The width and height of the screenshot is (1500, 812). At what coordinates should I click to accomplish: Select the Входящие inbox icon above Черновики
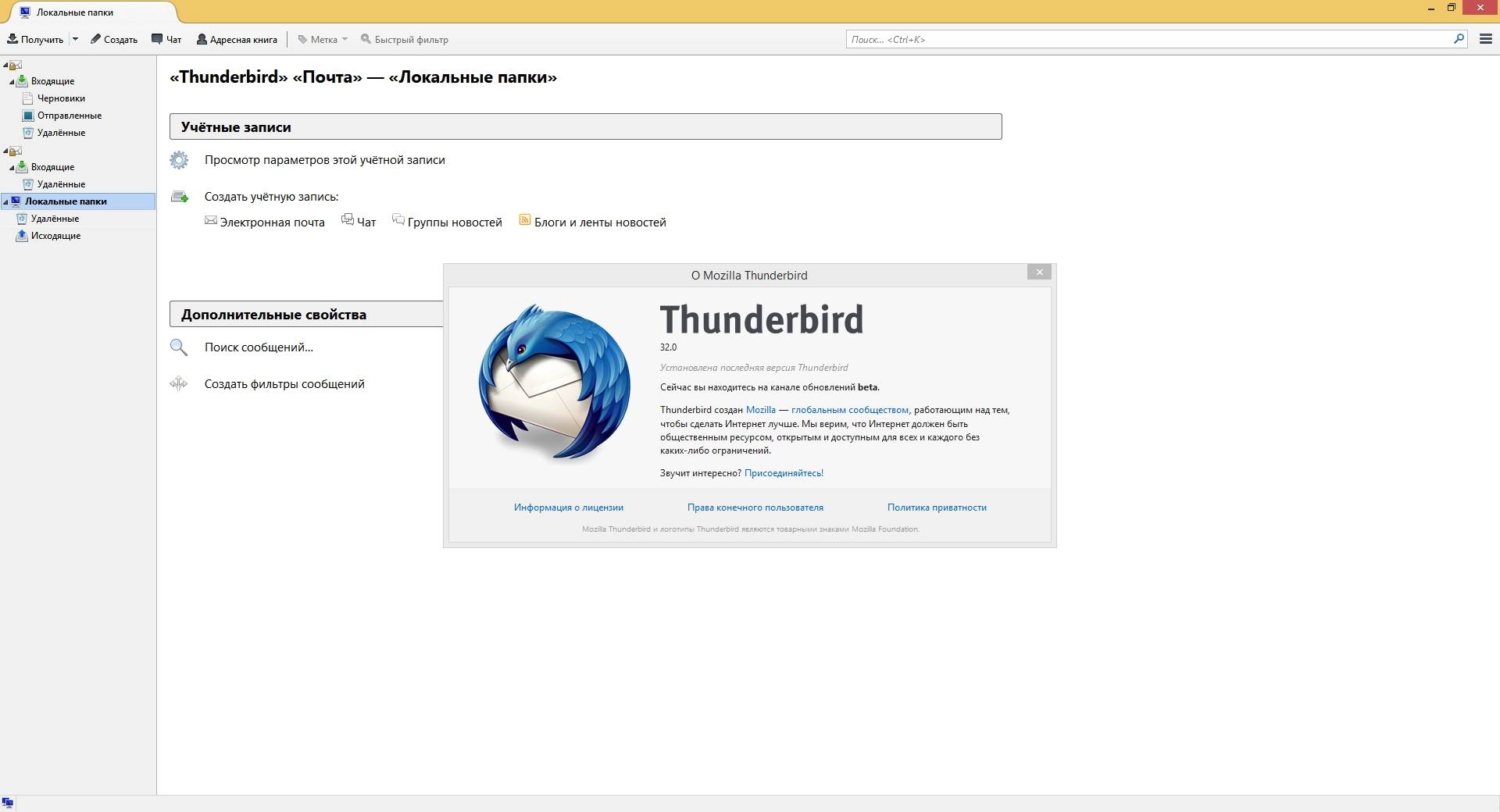click(23, 80)
